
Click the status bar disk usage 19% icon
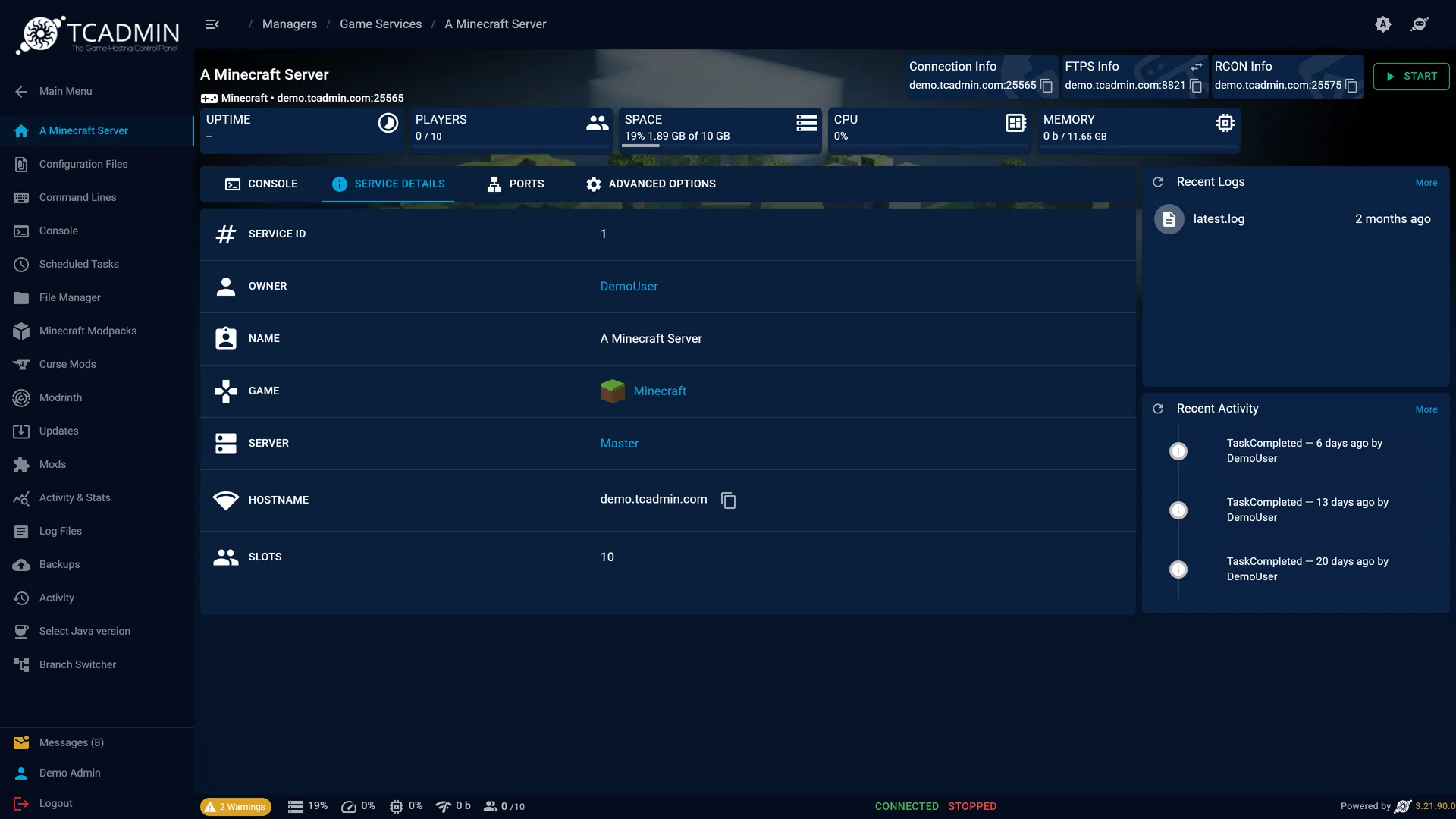pyautogui.click(x=296, y=807)
